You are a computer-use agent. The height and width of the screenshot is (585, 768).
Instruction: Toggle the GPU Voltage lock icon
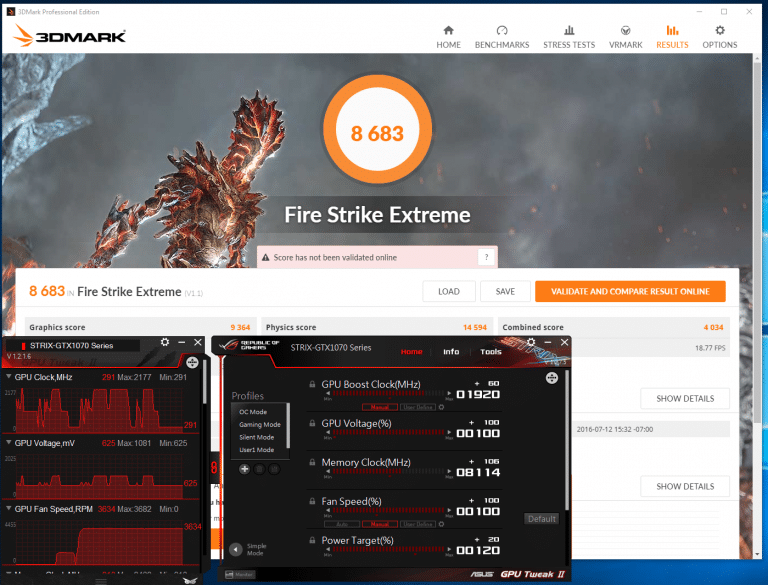312,423
